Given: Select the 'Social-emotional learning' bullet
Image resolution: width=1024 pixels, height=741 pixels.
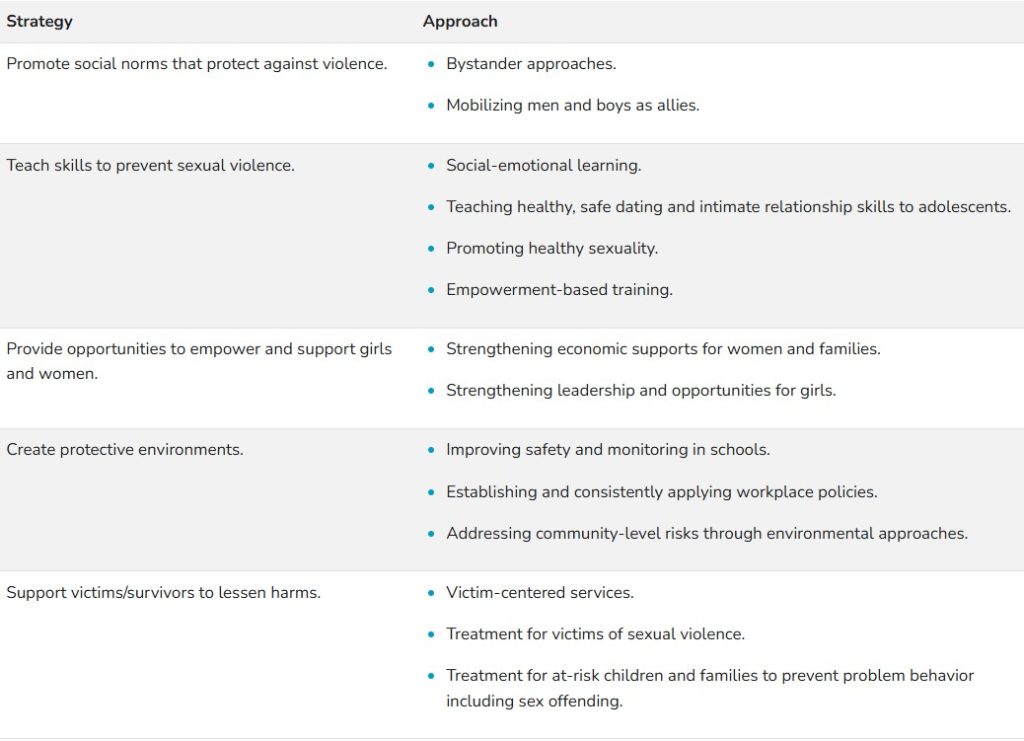Looking at the screenshot, I should (x=544, y=166).
